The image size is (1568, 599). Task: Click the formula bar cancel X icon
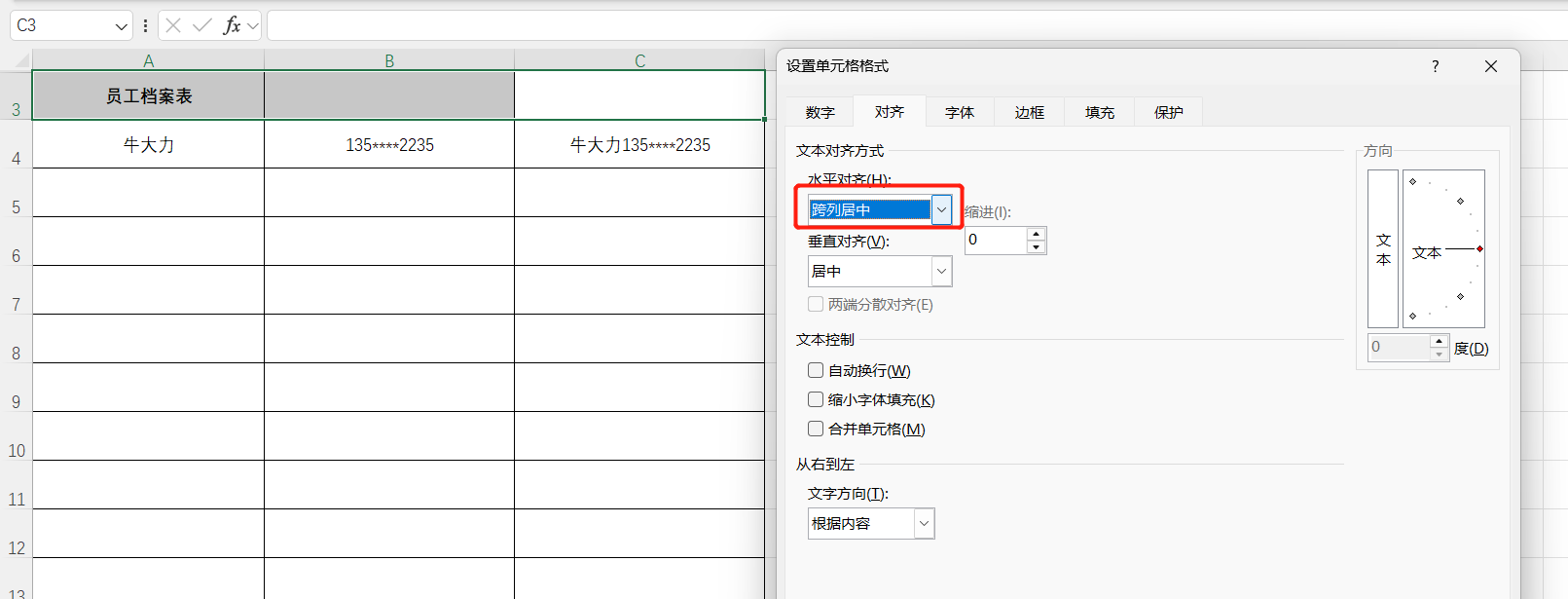click(173, 25)
